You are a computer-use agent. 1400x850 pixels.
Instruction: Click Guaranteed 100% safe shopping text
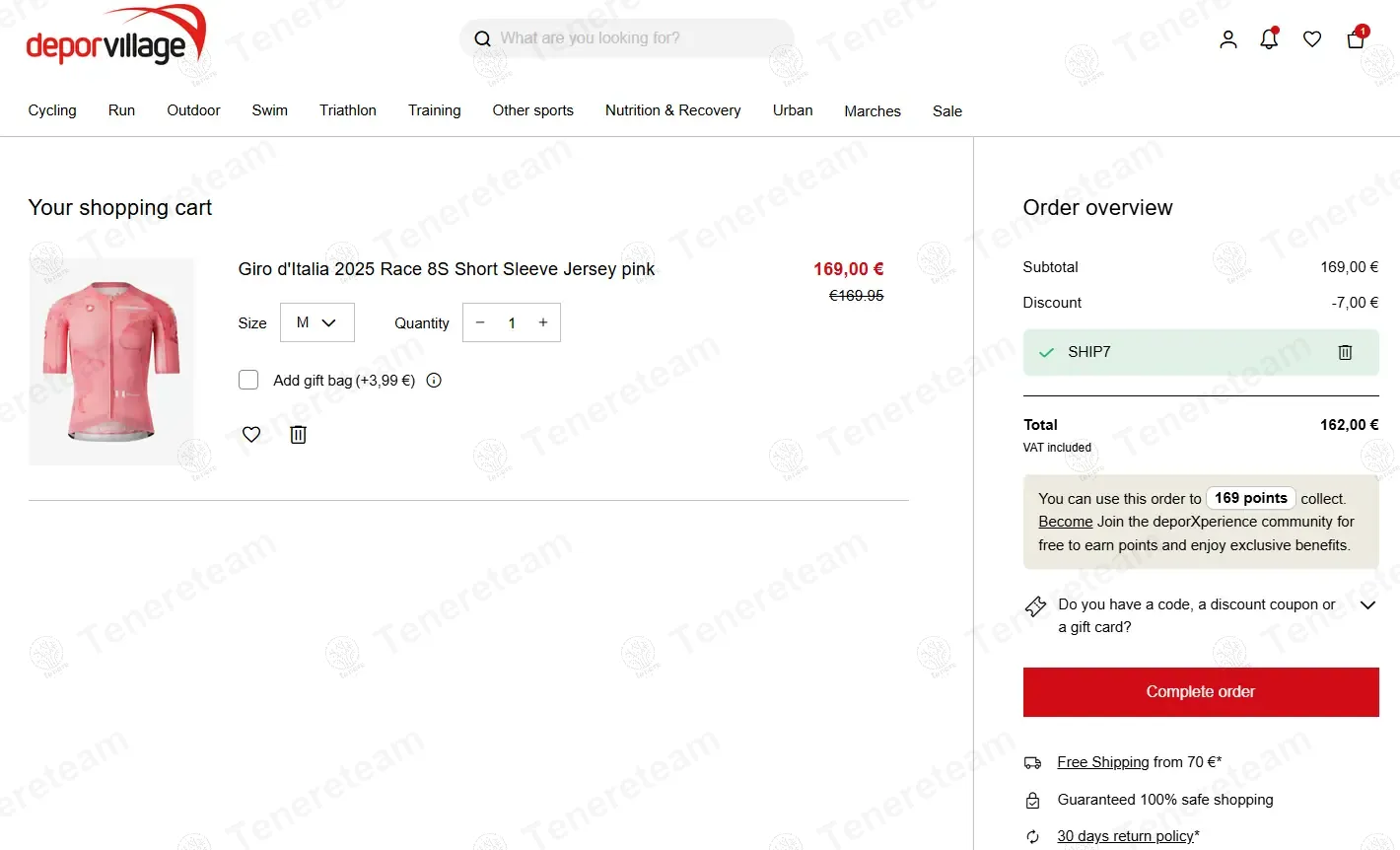(1165, 800)
